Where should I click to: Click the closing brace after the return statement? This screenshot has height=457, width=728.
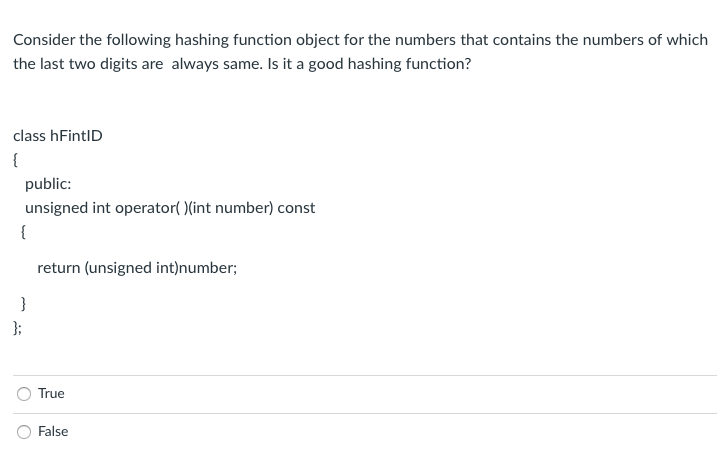click(x=23, y=304)
